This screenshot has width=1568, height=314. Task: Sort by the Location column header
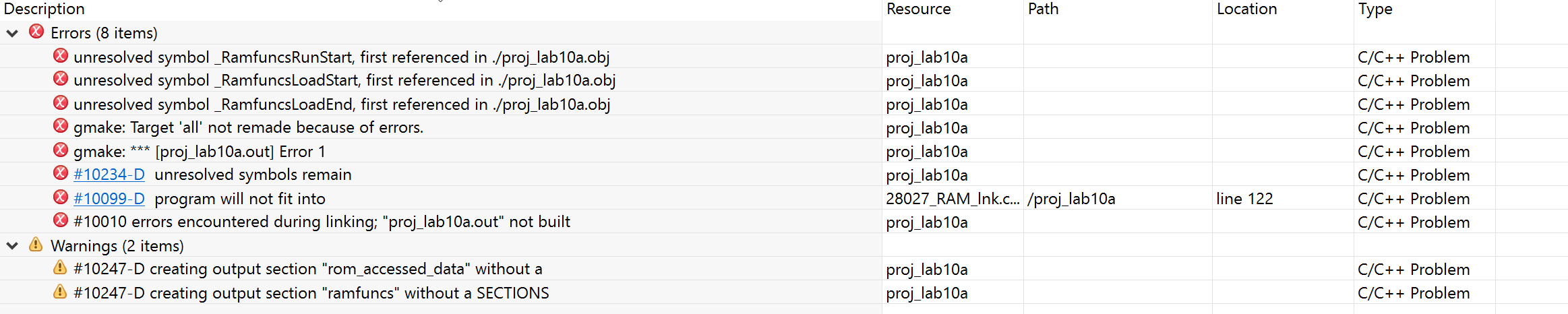click(1246, 9)
